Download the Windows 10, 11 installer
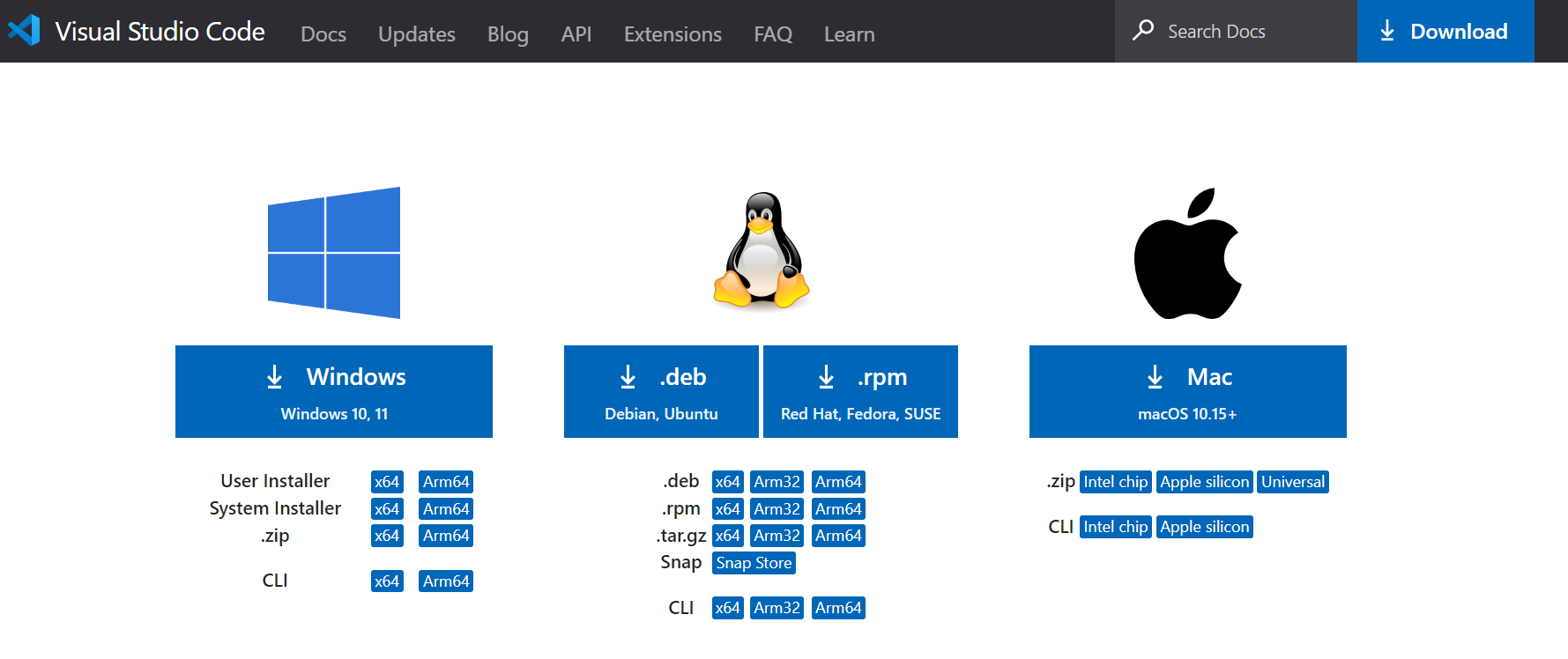Image resolution: width=1568 pixels, height=659 pixels. [334, 391]
